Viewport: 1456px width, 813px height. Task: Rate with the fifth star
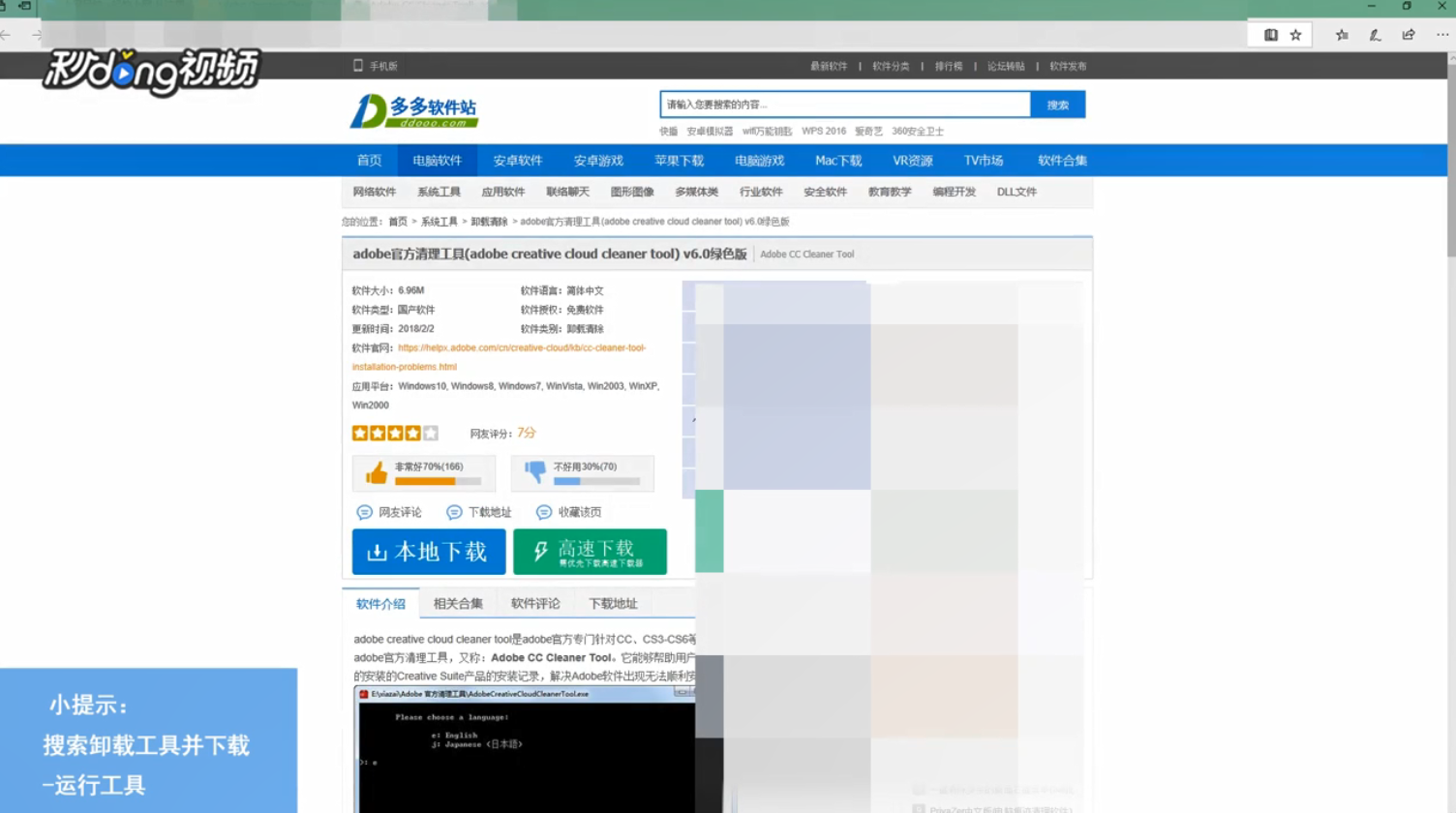tap(431, 434)
